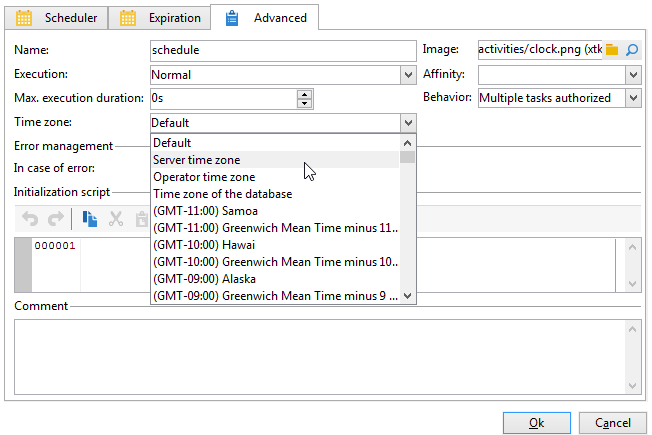652x435 pixels.
Task: Click the copy icon in script toolbar
Action: pos(89,219)
